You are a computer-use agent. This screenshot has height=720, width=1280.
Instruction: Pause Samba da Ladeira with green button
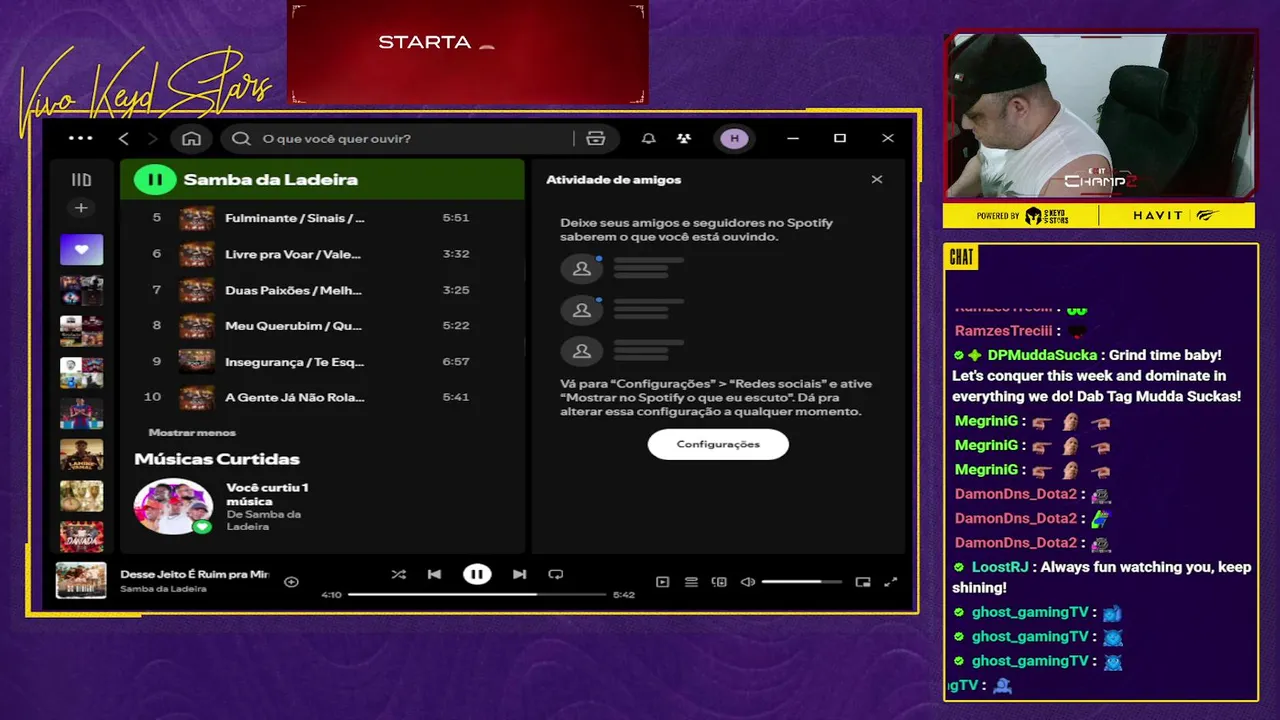pyautogui.click(x=155, y=180)
